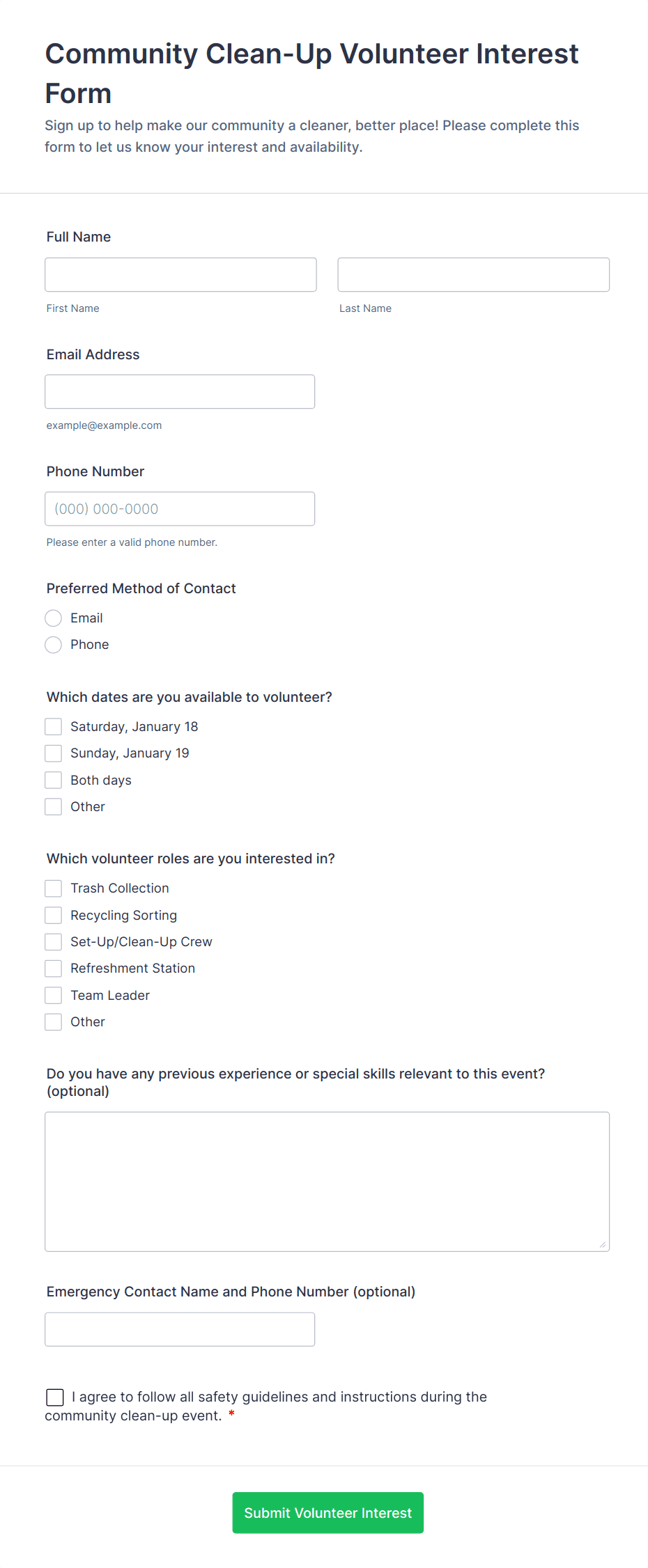Check availability for Sunday, January 19
This screenshot has width=648, height=1568.
pos(53,753)
